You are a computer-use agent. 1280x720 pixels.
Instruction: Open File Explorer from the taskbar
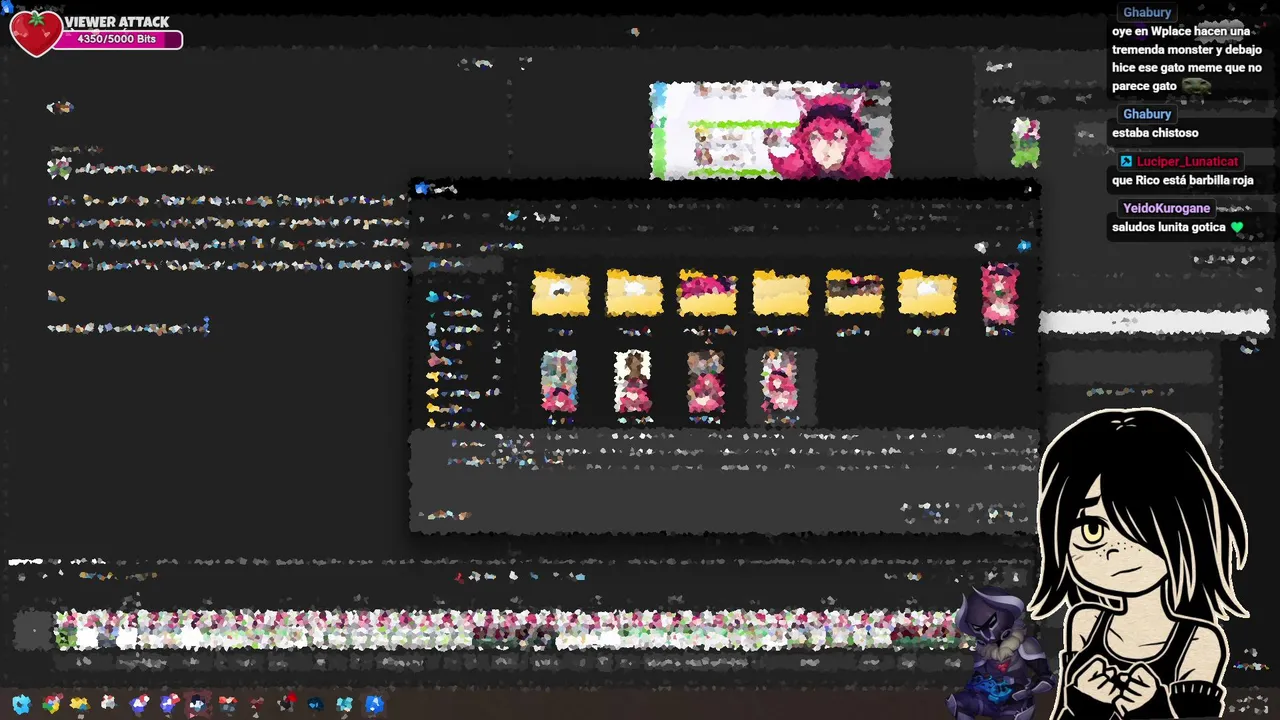(79, 704)
